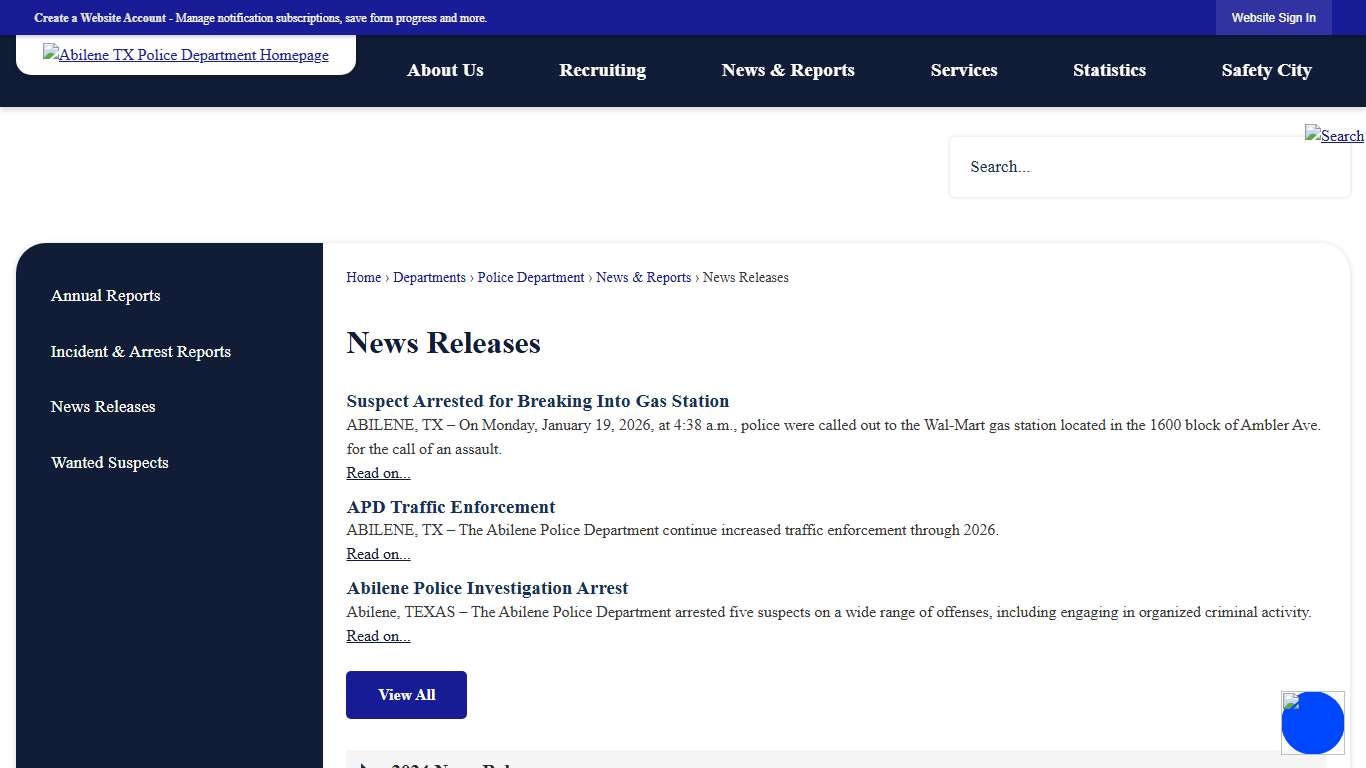1366x768 pixels.
Task: Follow the Departments breadcrumb link
Action: pos(429,277)
